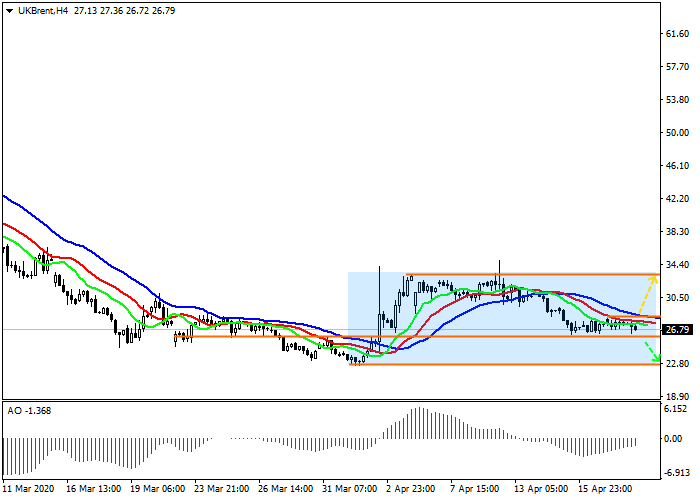
Task: Click the AO -1.368 indicator label
Action: [29, 411]
